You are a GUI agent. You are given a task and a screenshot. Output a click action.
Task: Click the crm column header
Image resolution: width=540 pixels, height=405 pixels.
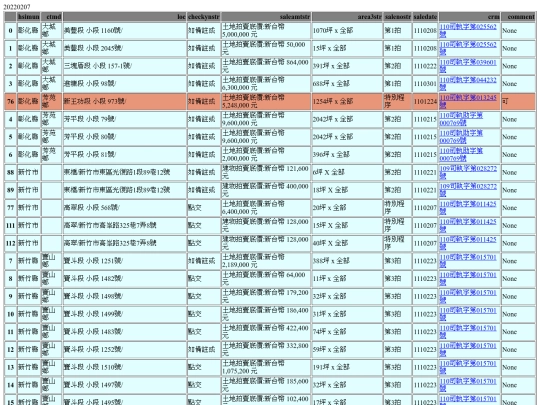469,17
